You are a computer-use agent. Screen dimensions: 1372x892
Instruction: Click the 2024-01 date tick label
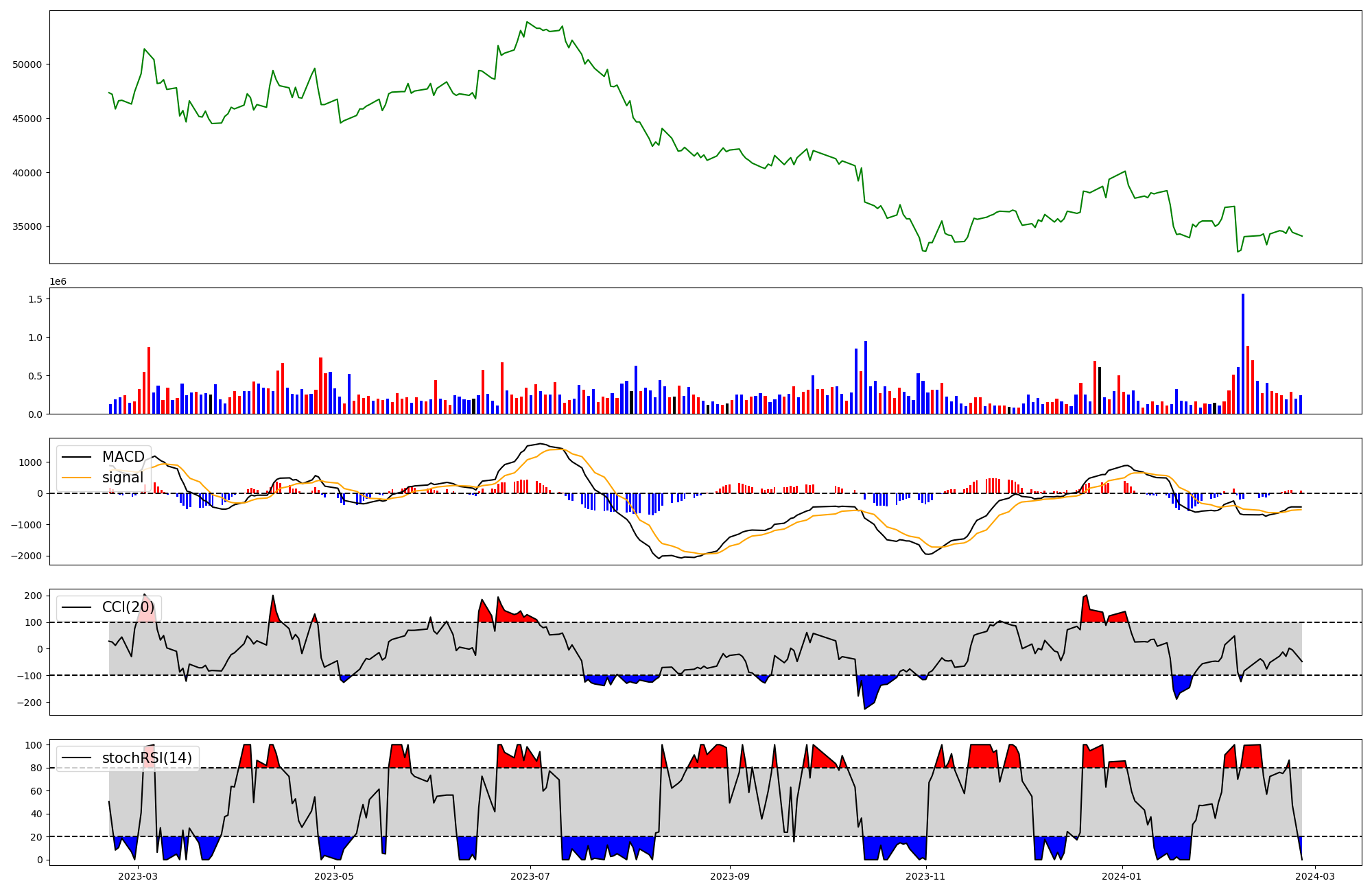tap(1122, 876)
